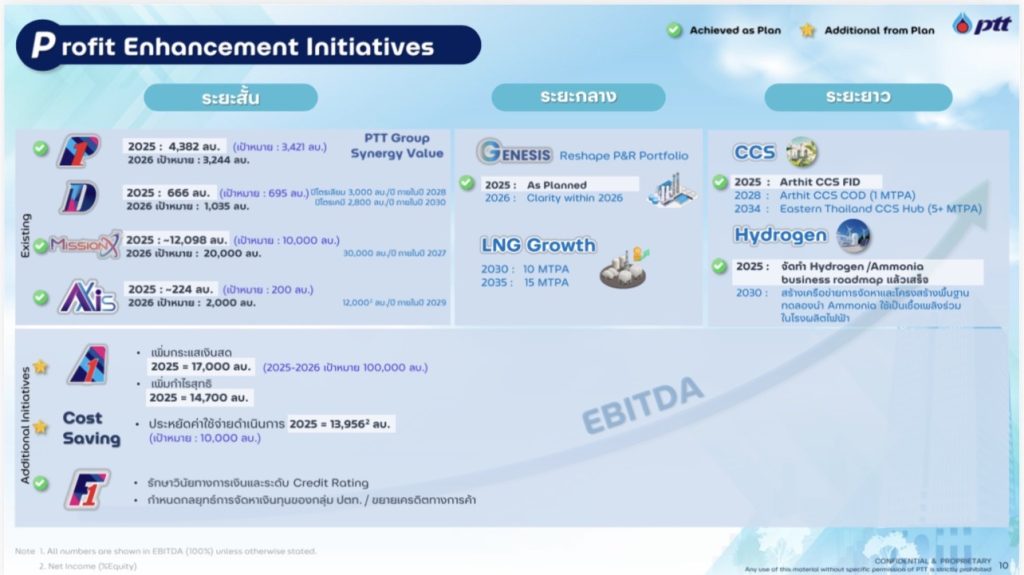
Task: Click the Profit Enhancement Initiatives title banner
Action: click(250, 46)
